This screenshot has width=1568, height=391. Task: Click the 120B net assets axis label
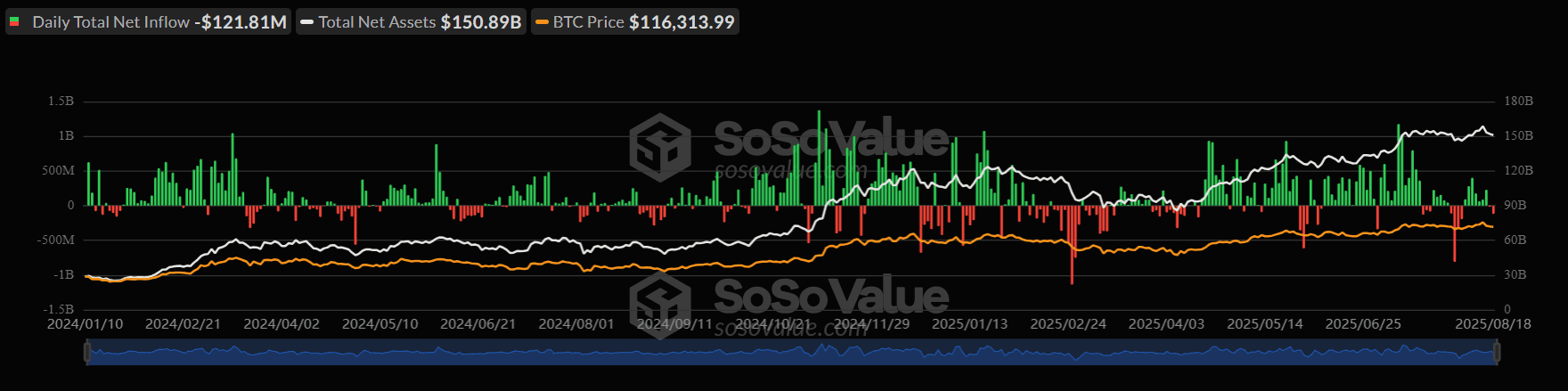tap(1519, 171)
